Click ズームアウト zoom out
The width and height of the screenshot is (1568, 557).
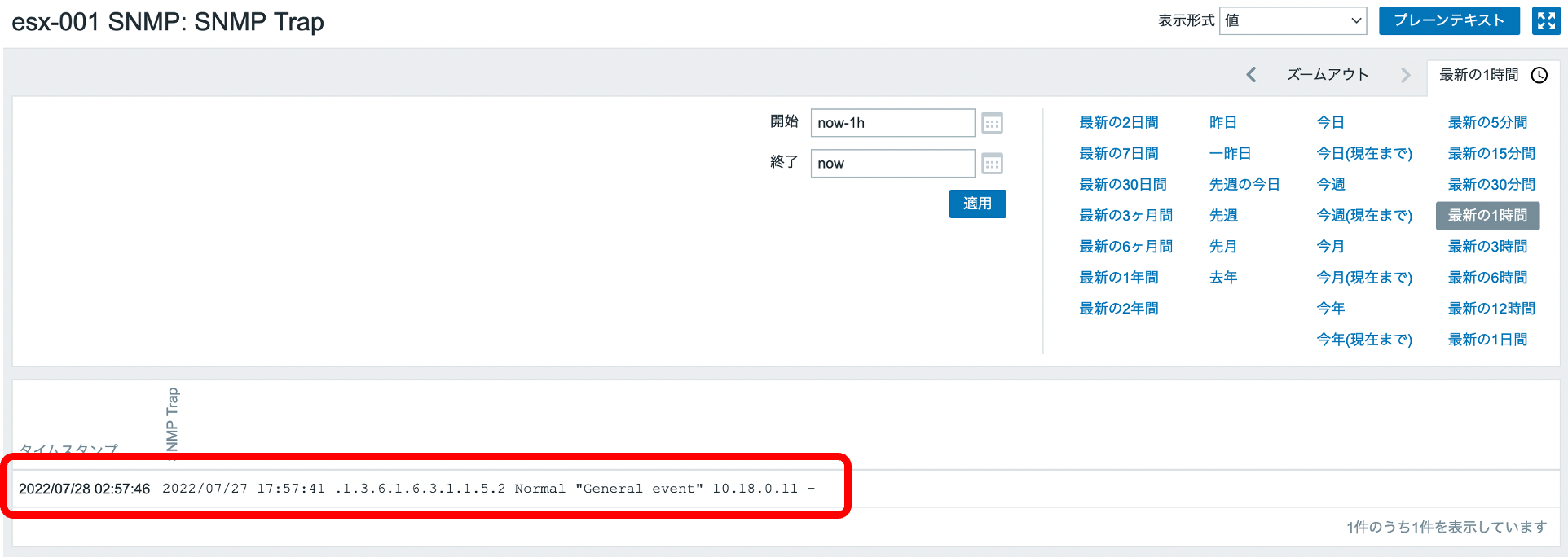(x=1328, y=75)
